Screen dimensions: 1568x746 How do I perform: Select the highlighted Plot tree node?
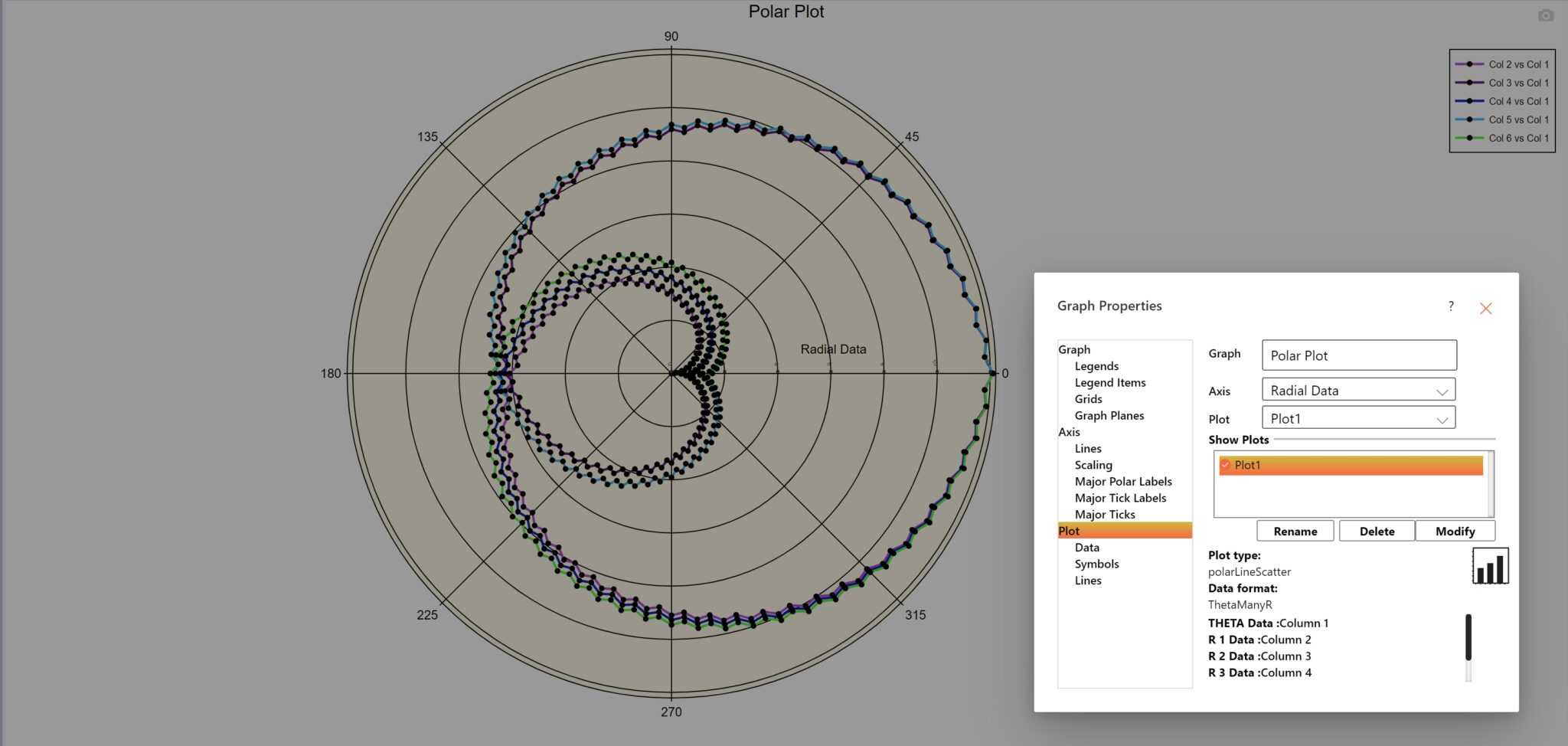click(1125, 531)
